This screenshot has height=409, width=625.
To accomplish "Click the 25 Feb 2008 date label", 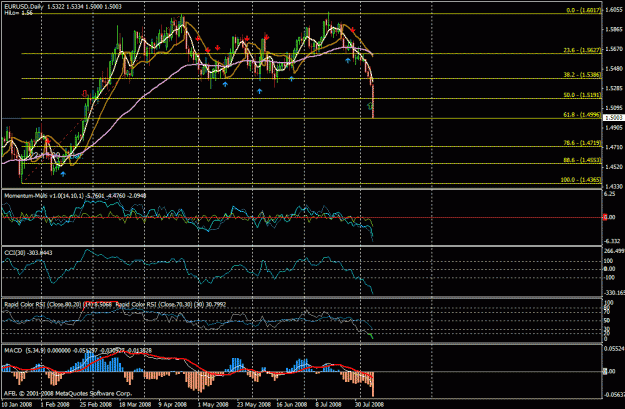I will 96,404.
